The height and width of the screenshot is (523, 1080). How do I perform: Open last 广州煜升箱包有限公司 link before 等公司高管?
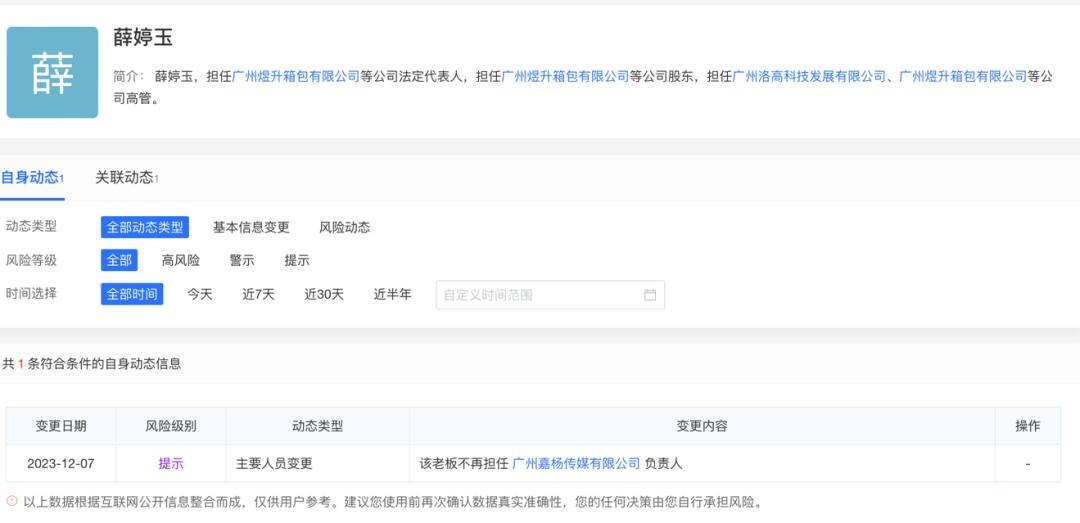coord(963,76)
